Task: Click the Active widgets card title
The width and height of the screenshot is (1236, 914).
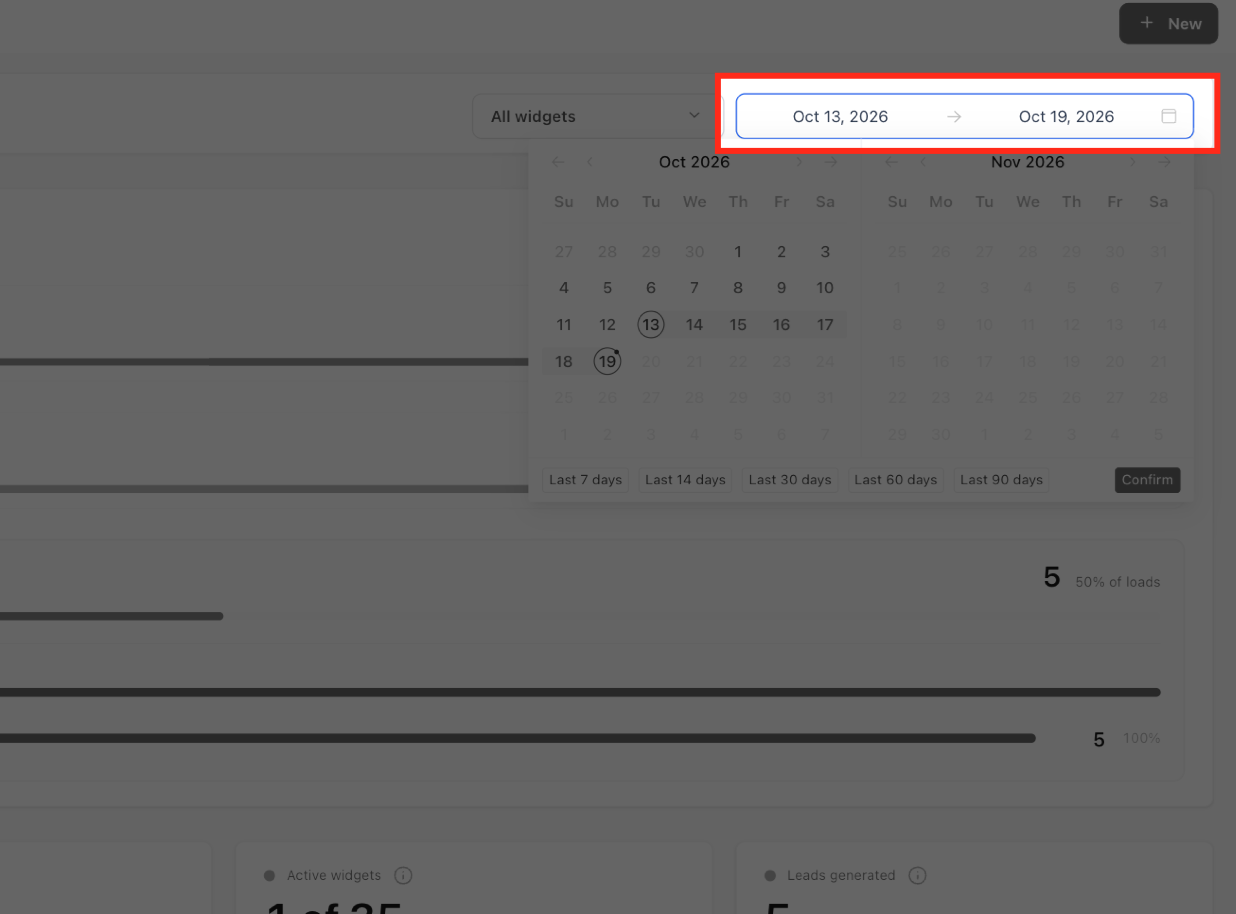Action: pos(334,875)
